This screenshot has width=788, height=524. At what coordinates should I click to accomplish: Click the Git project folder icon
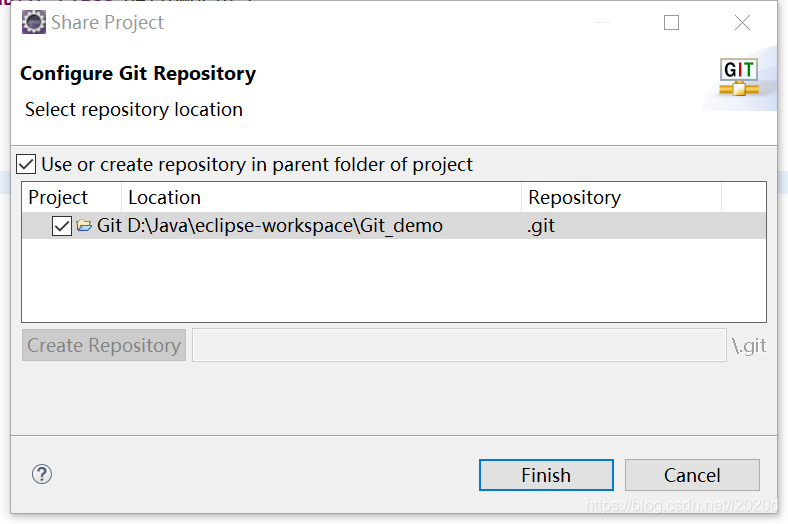(84, 226)
